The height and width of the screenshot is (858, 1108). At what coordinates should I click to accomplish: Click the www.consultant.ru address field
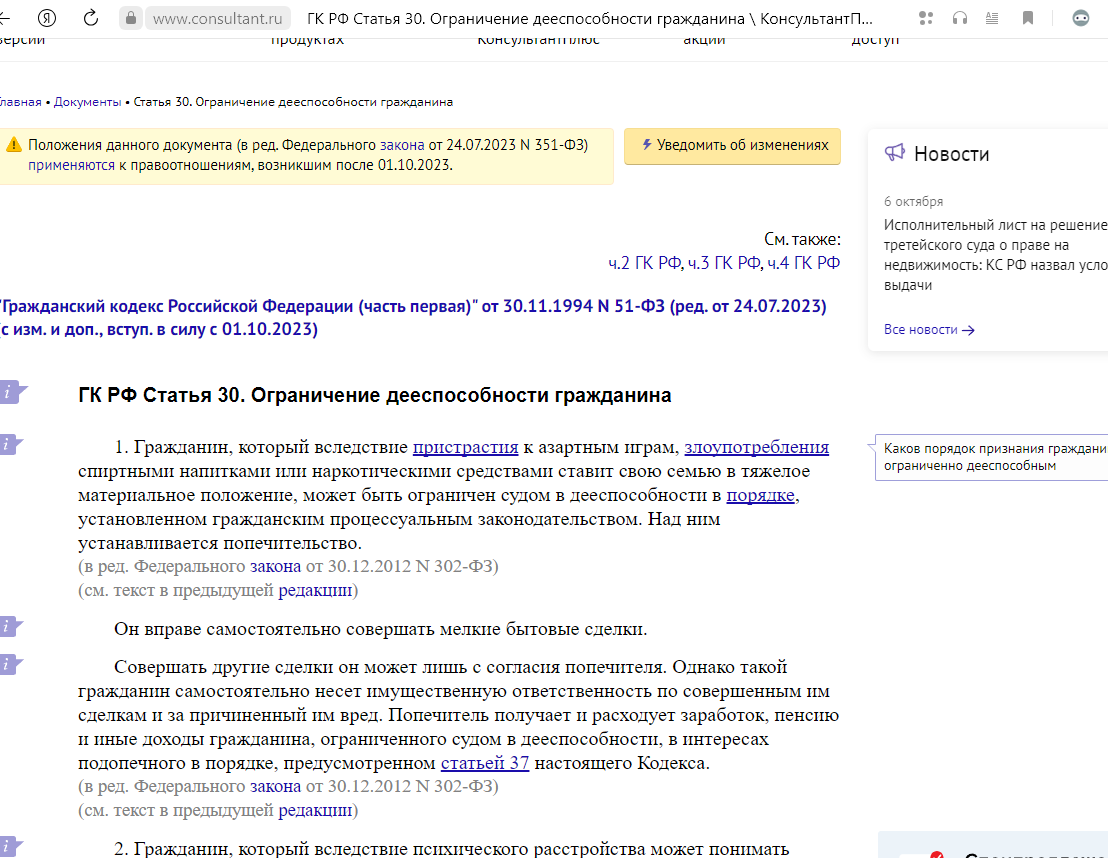(217, 18)
